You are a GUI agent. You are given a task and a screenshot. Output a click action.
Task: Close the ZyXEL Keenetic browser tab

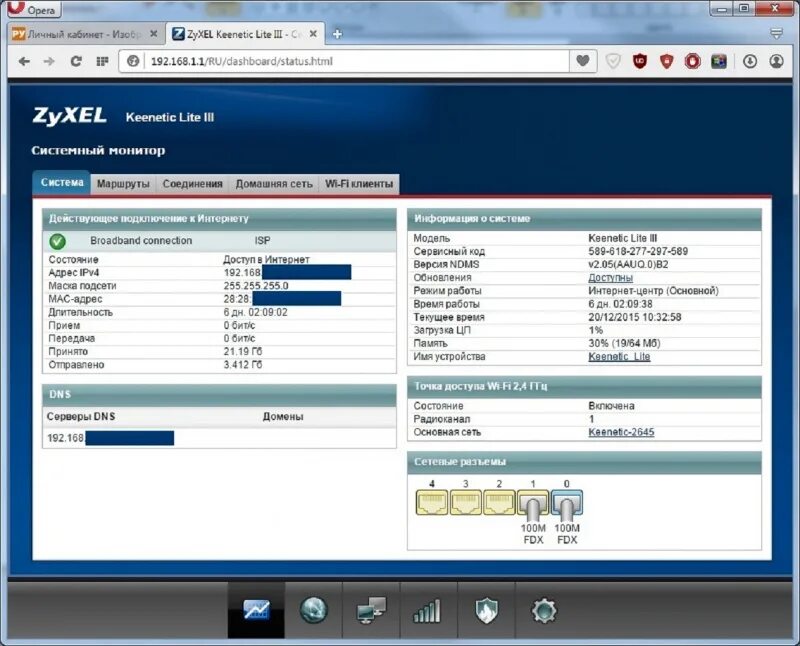[313, 34]
